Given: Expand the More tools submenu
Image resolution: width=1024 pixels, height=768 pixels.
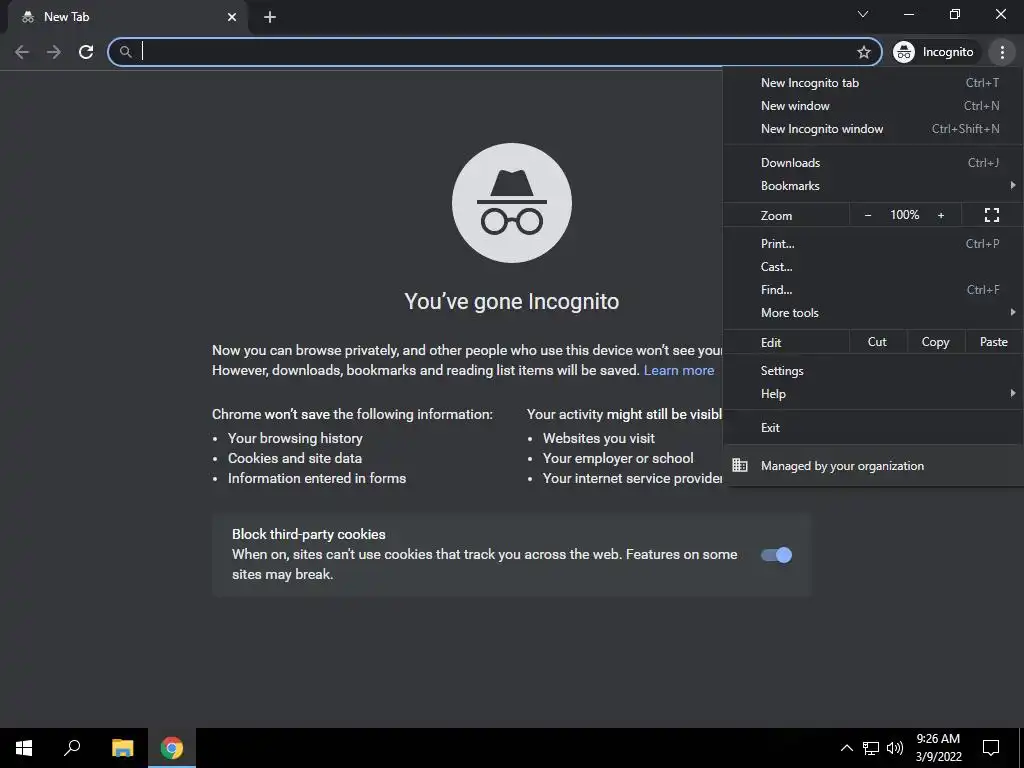Looking at the screenshot, I should click(x=873, y=313).
